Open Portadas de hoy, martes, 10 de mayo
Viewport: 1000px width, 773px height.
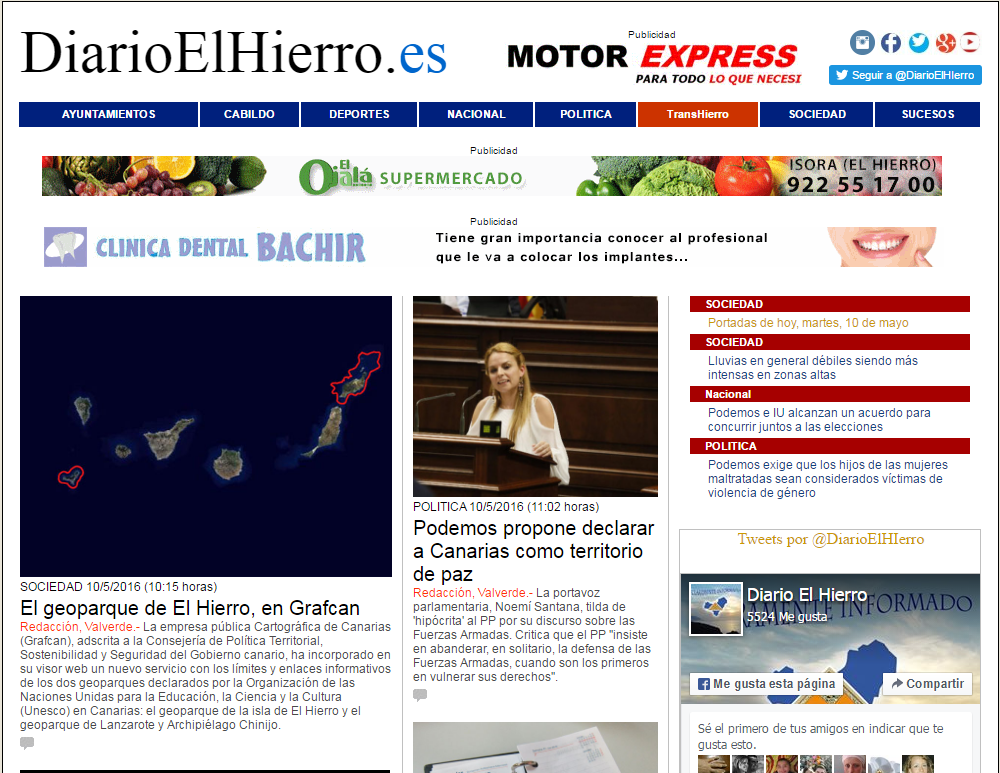pyautogui.click(x=808, y=323)
